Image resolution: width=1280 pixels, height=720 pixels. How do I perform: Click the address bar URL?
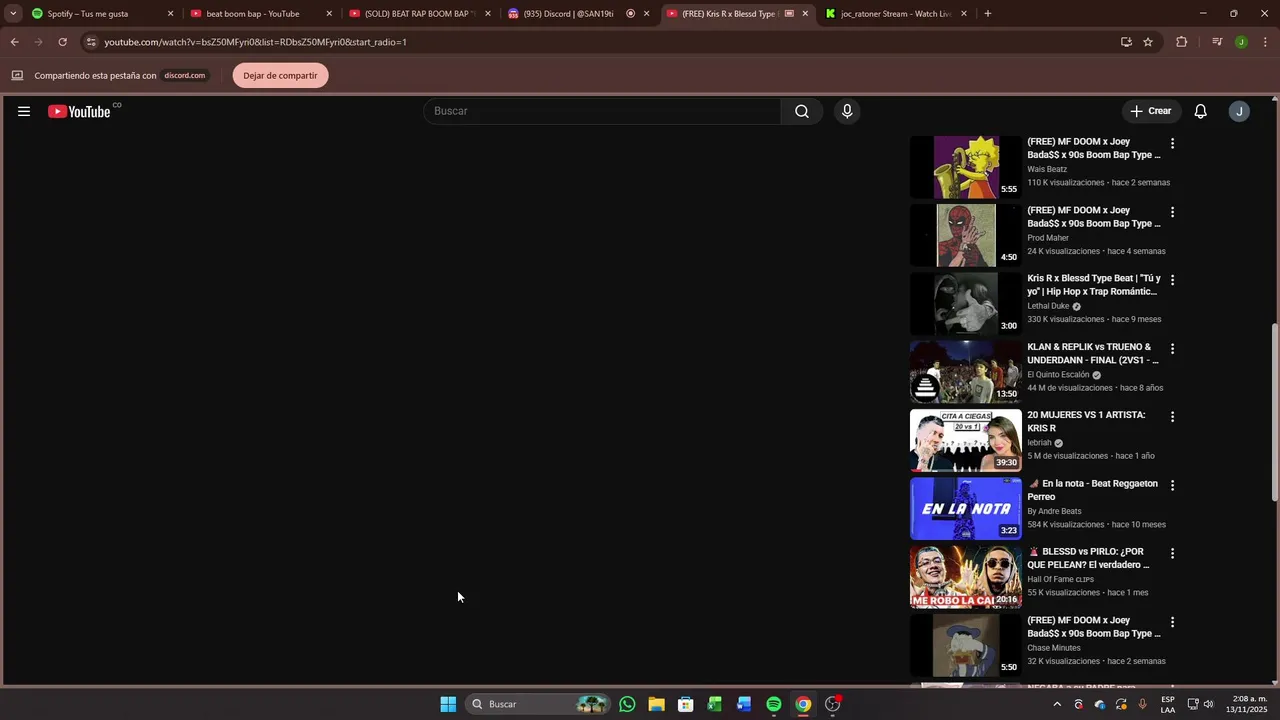[x=255, y=42]
